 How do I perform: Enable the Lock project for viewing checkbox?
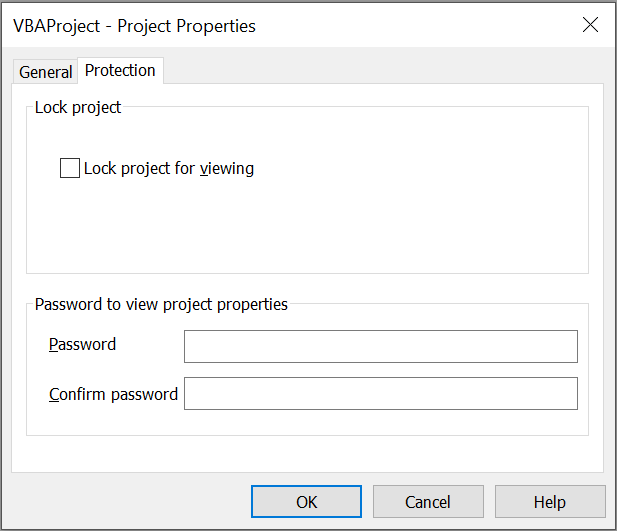(70, 168)
